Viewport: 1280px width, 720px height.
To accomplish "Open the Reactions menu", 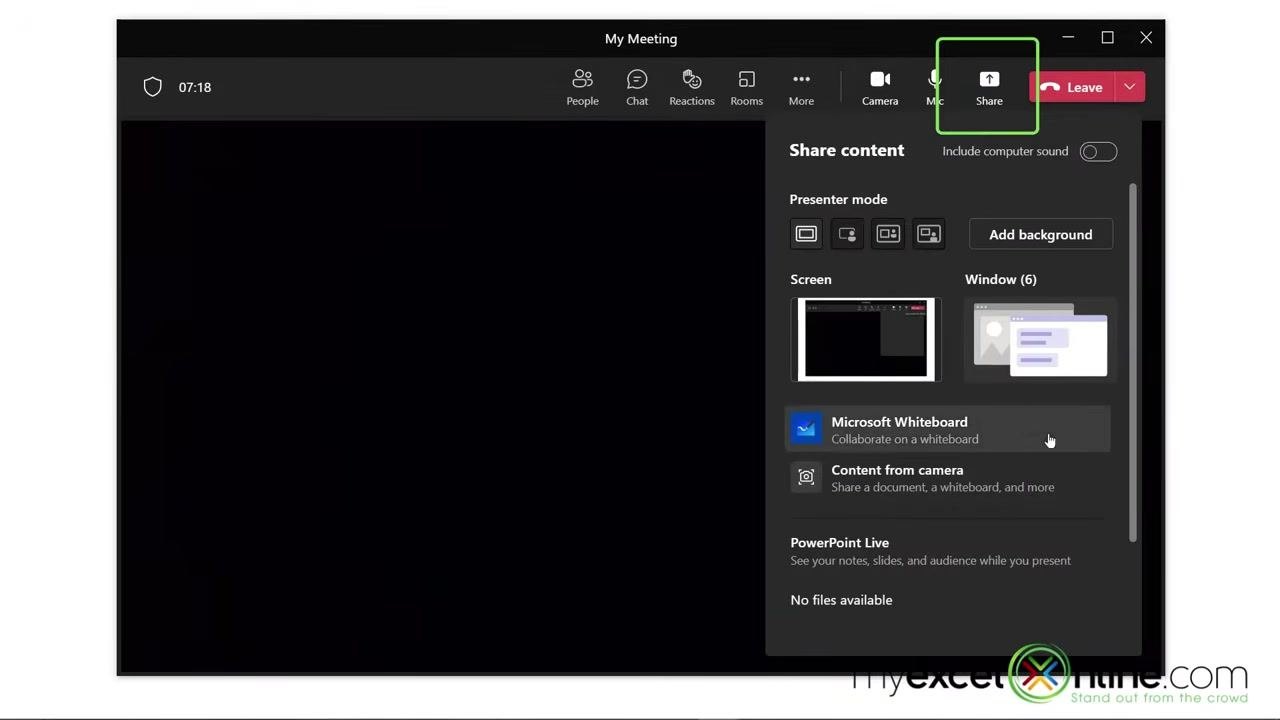I will click(692, 87).
